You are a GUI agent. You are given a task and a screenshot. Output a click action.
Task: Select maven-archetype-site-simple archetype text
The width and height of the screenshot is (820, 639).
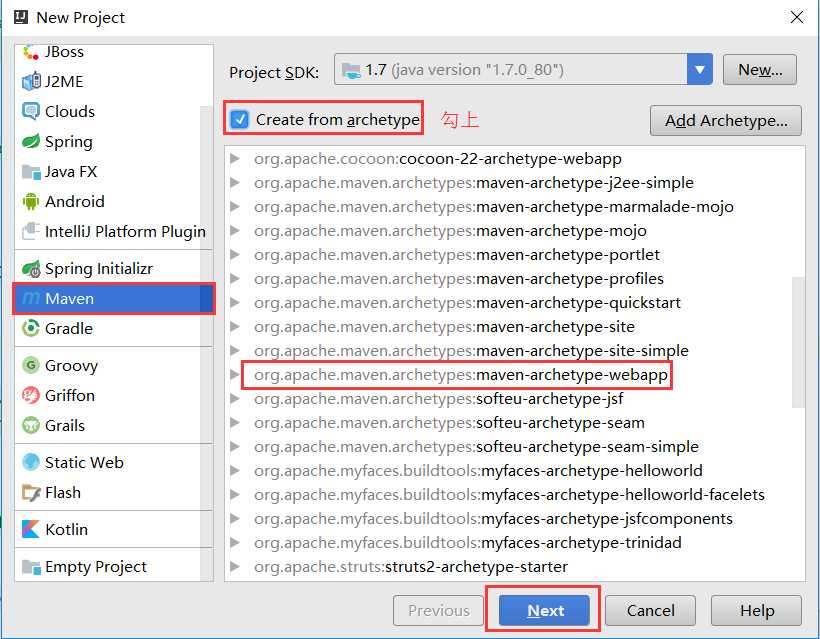tap(471, 350)
